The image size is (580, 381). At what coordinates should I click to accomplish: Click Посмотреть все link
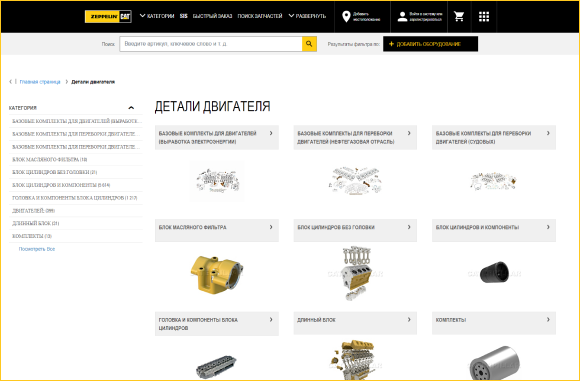click(37, 249)
